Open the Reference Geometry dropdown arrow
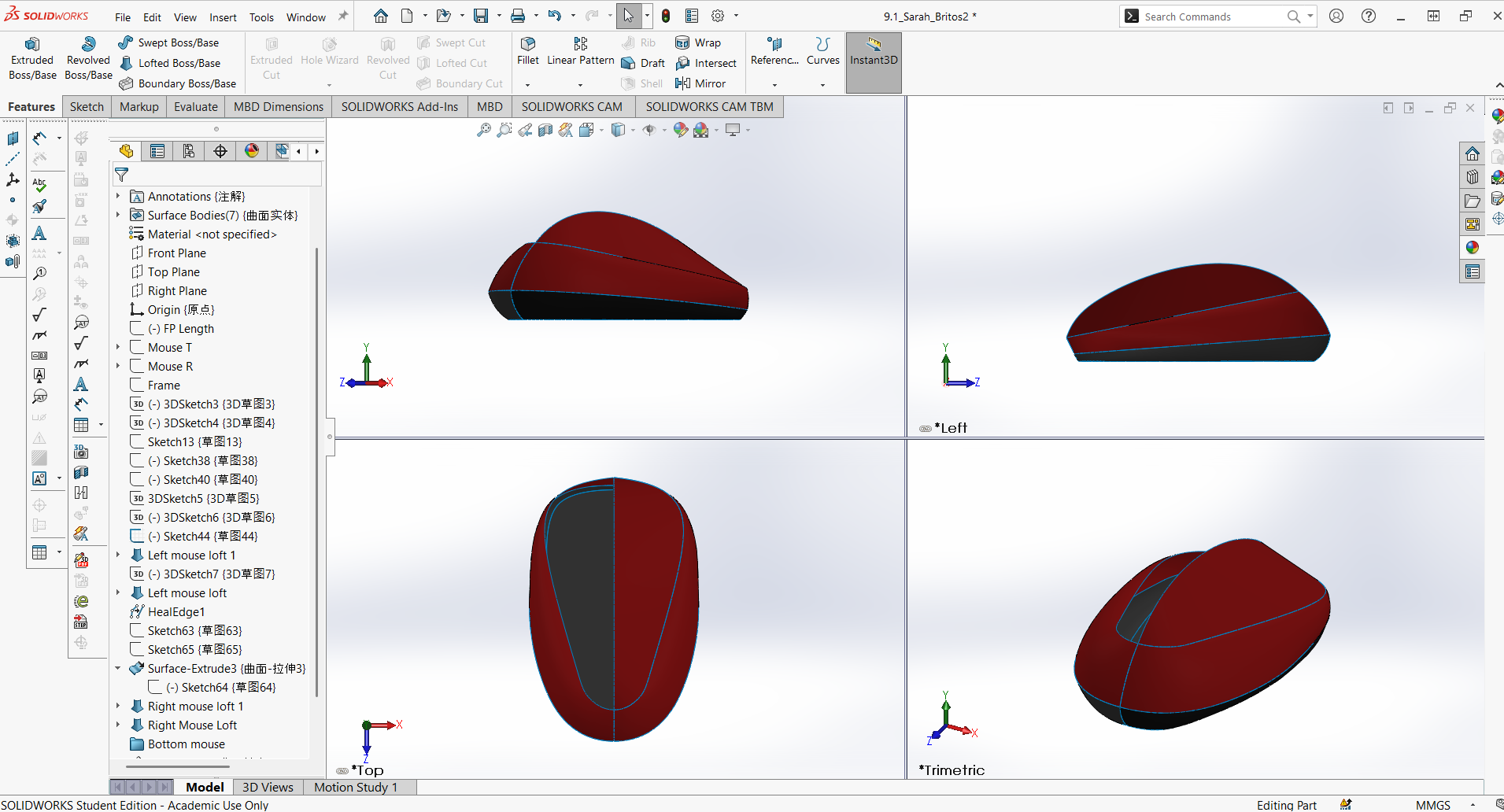1504x812 pixels. click(774, 84)
